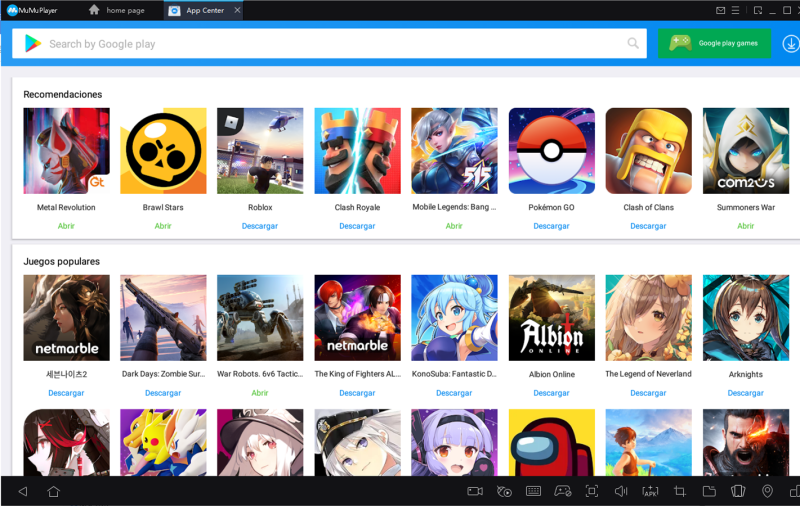Click Descargar under Roblox

coord(259,226)
